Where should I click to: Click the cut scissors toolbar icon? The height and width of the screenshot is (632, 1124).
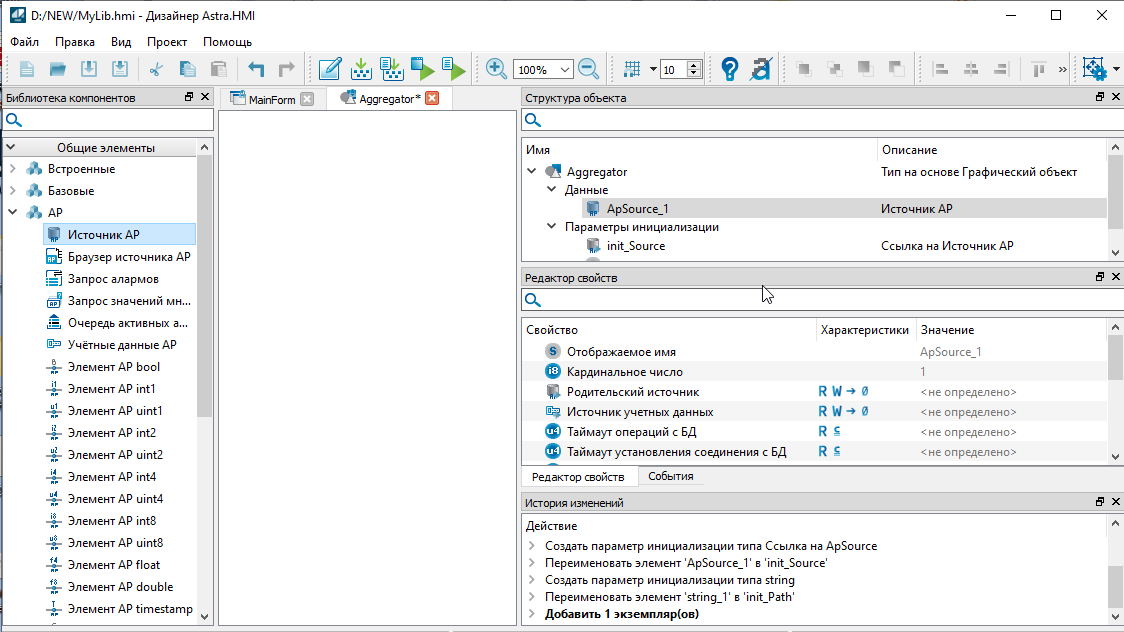(x=155, y=69)
